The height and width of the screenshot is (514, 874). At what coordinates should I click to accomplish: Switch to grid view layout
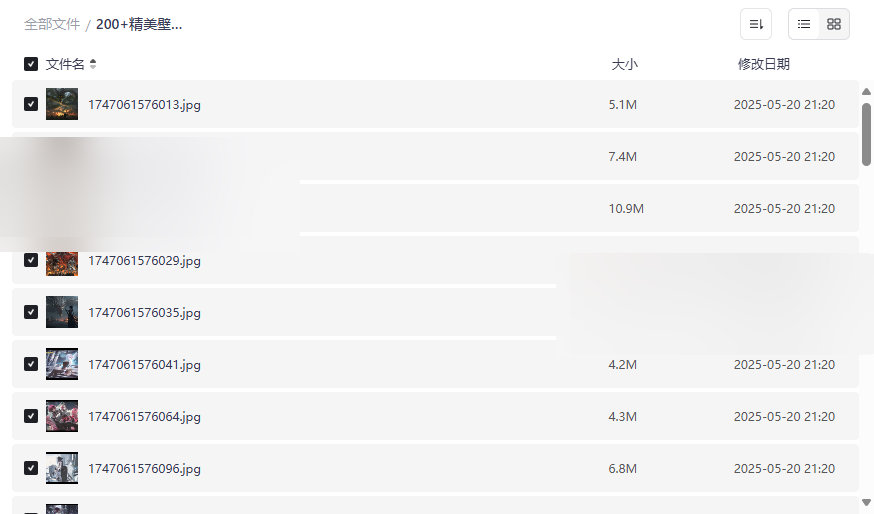click(x=834, y=24)
